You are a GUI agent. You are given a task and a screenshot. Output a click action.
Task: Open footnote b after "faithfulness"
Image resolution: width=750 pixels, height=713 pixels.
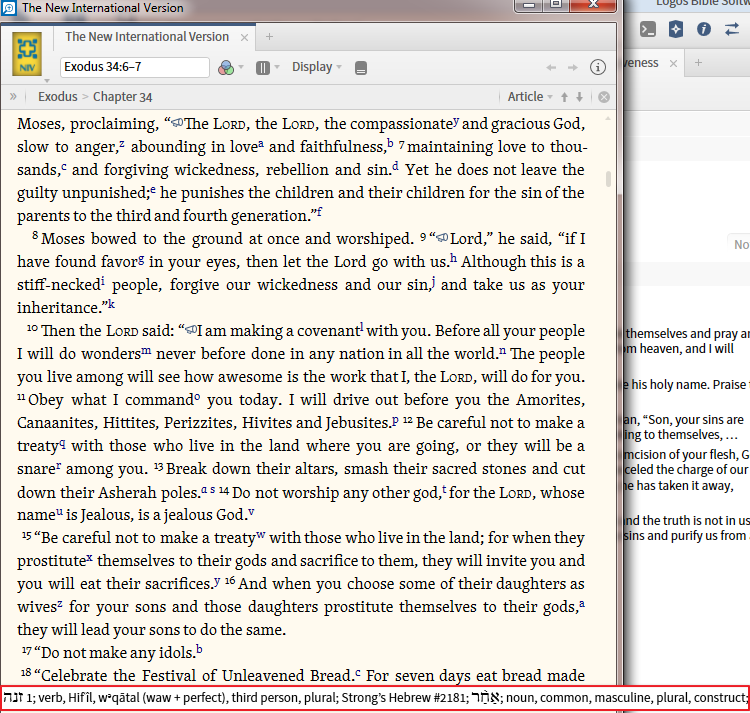(390, 143)
